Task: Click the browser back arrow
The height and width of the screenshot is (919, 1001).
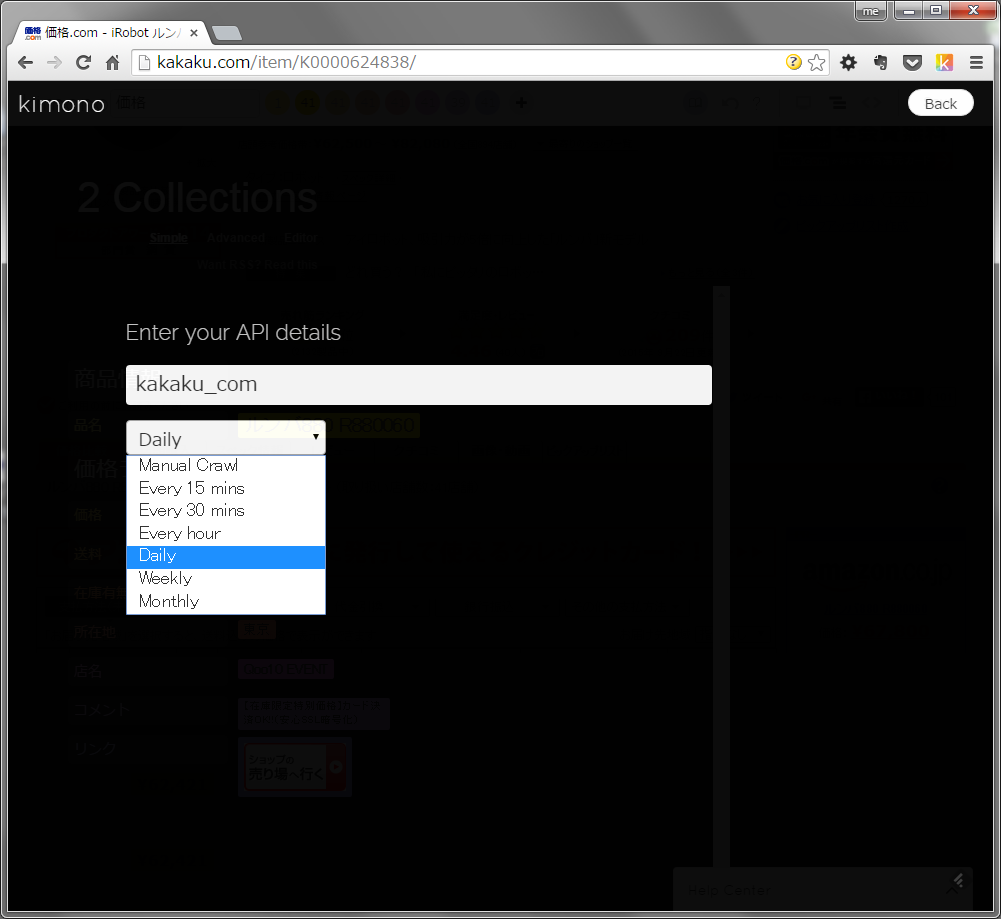Action: point(26,63)
